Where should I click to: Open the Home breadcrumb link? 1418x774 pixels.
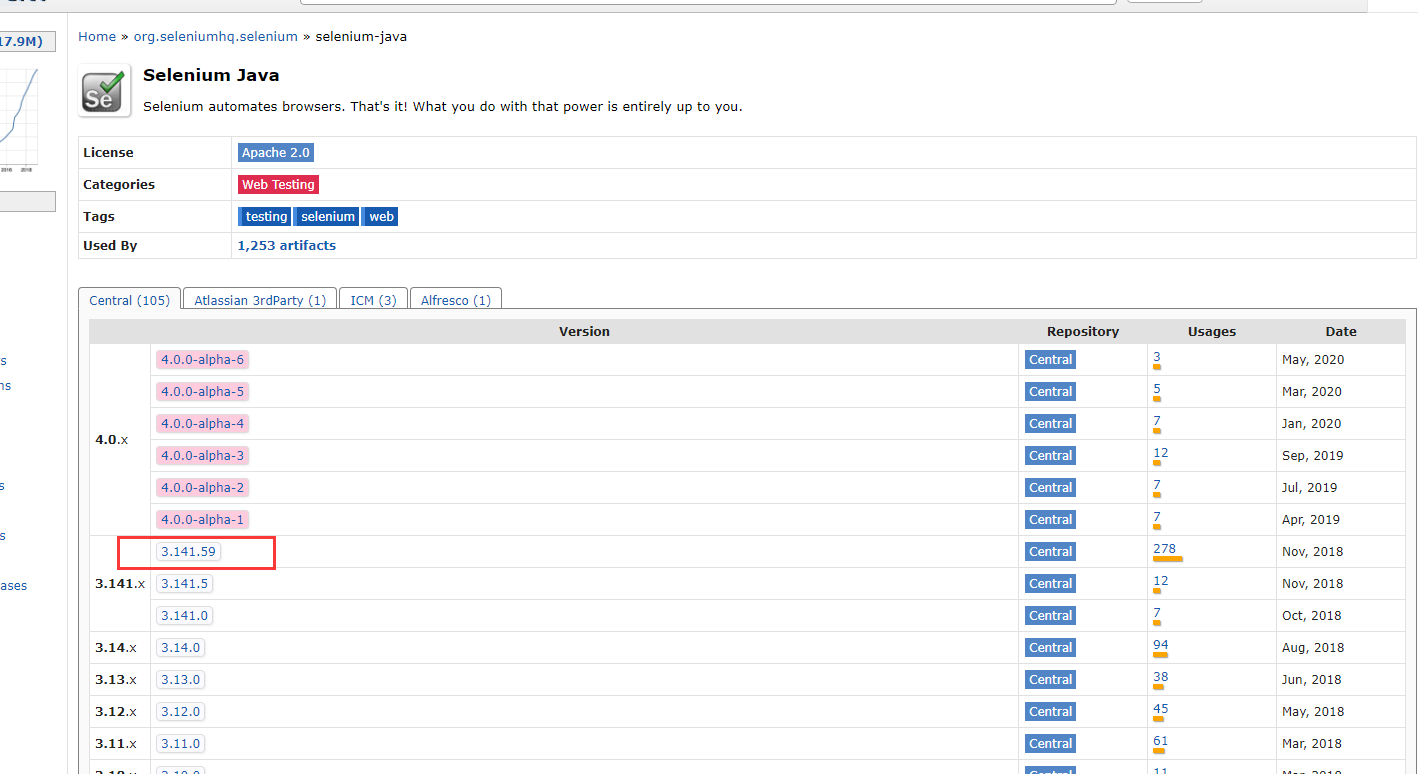[97, 36]
